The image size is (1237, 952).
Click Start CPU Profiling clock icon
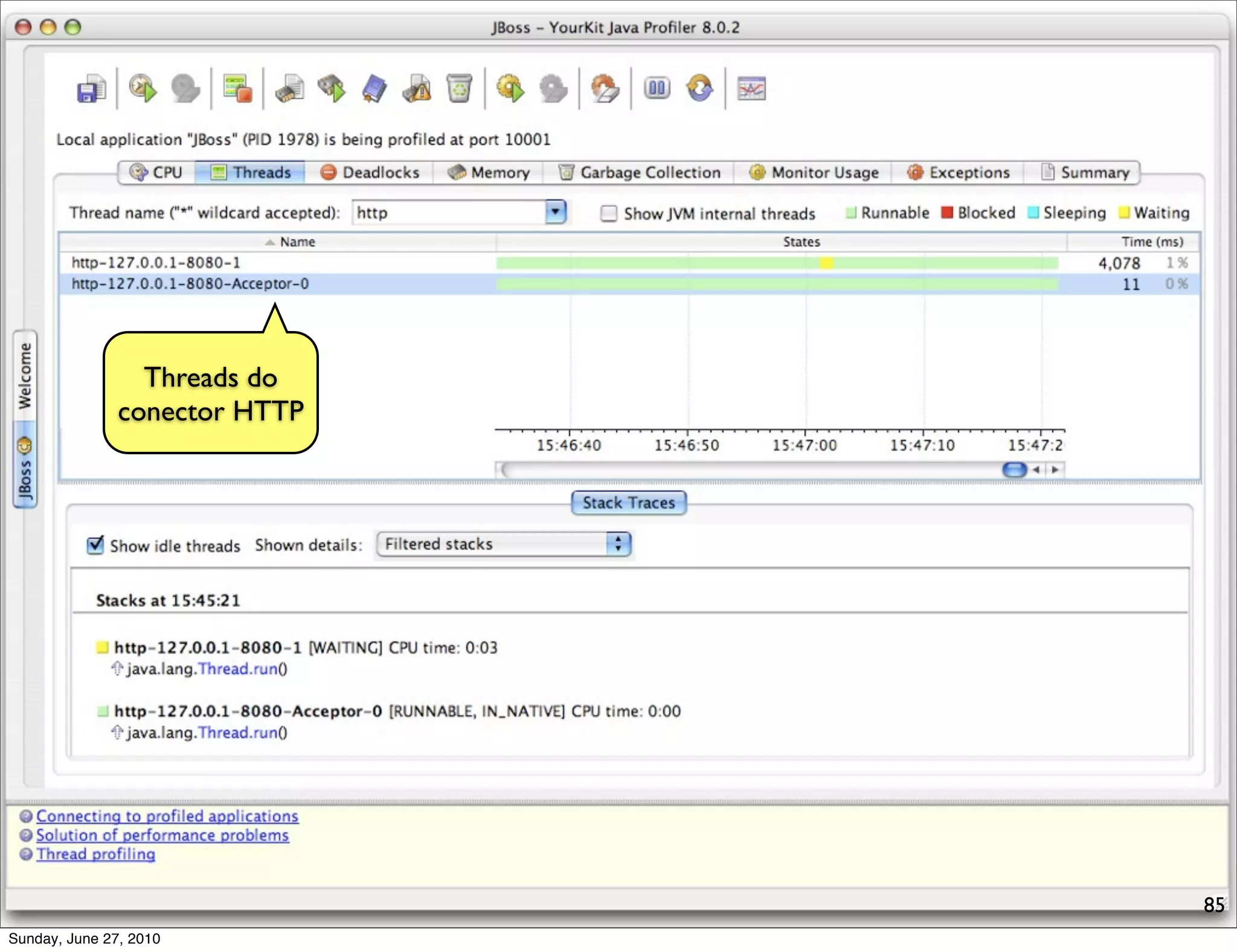point(143,89)
